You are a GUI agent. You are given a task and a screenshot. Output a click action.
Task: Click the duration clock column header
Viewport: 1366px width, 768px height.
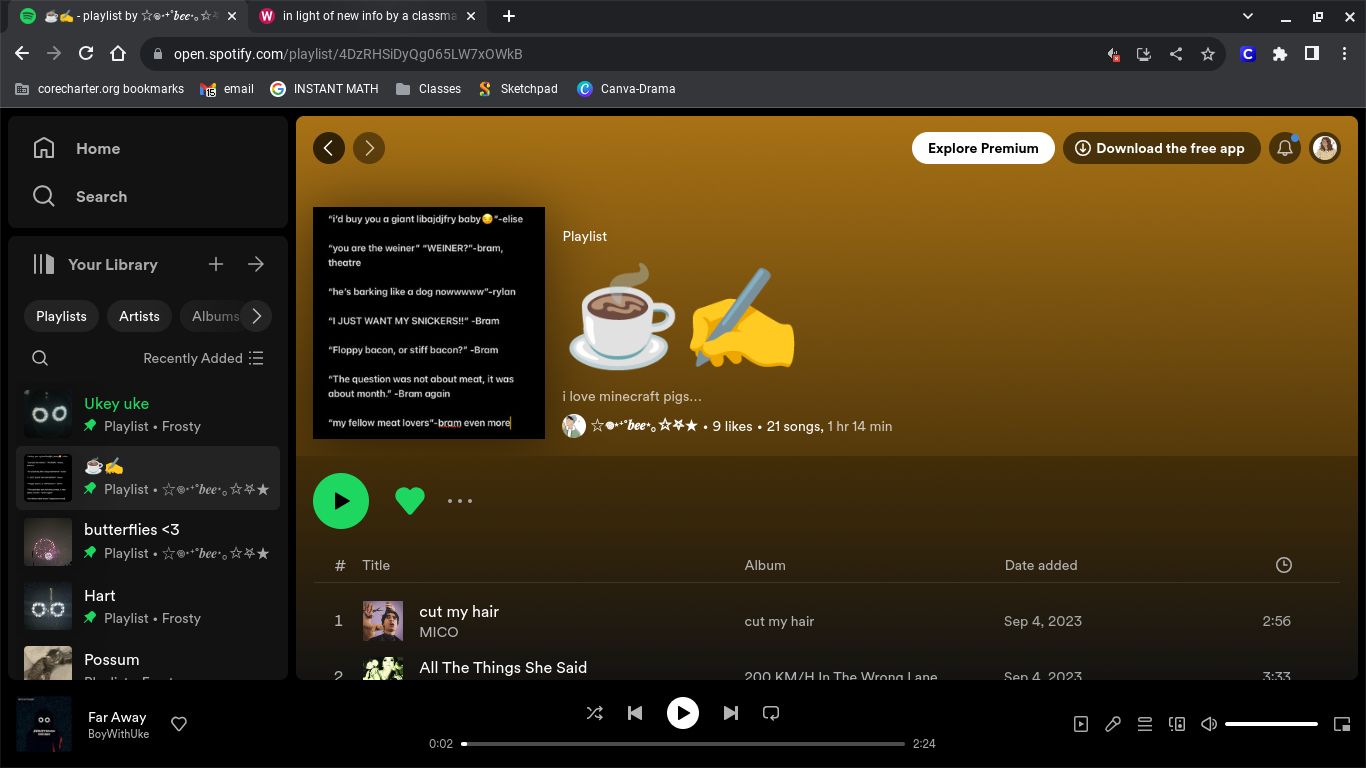pyautogui.click(x=1284, y=565)
